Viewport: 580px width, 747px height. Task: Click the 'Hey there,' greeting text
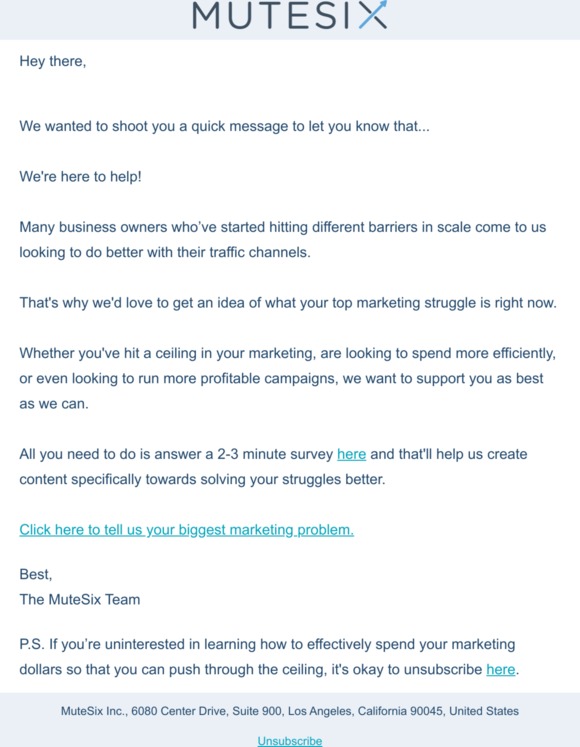coord(52,61)
